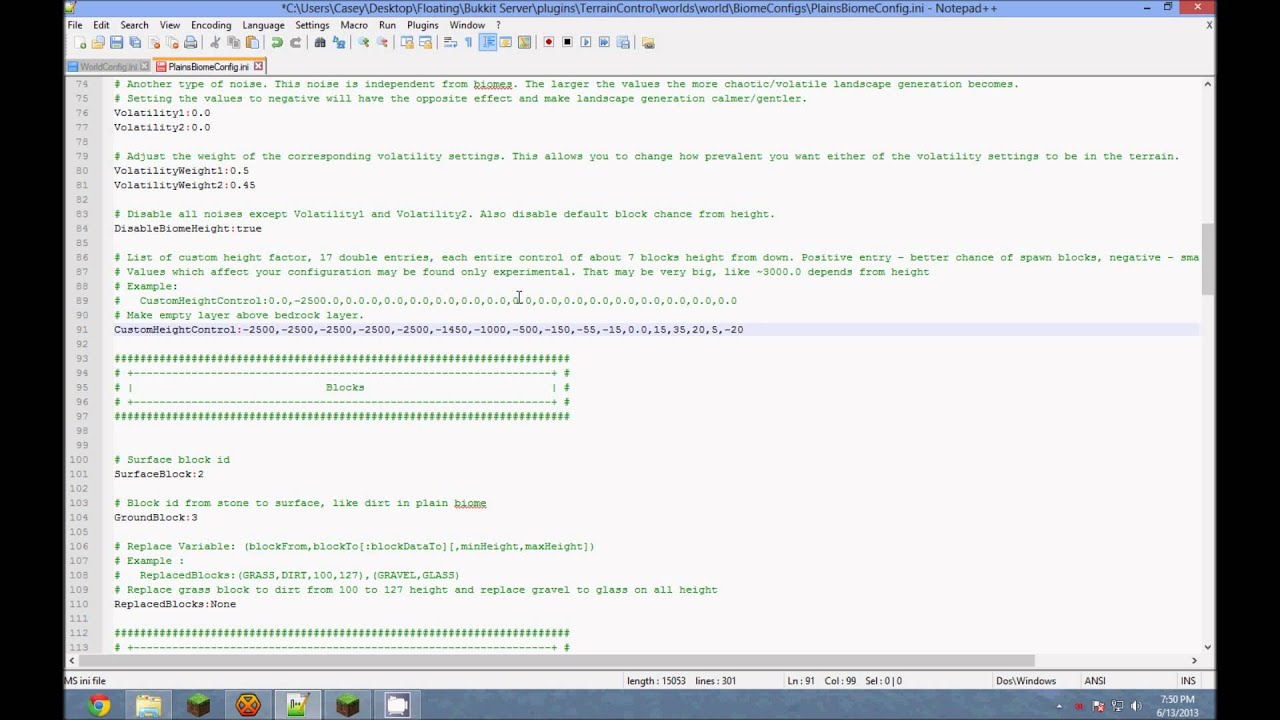Open the Settings menu
Image resolution: width=1280 pixels, height=720 pixels.
click(x=312, y=25)
